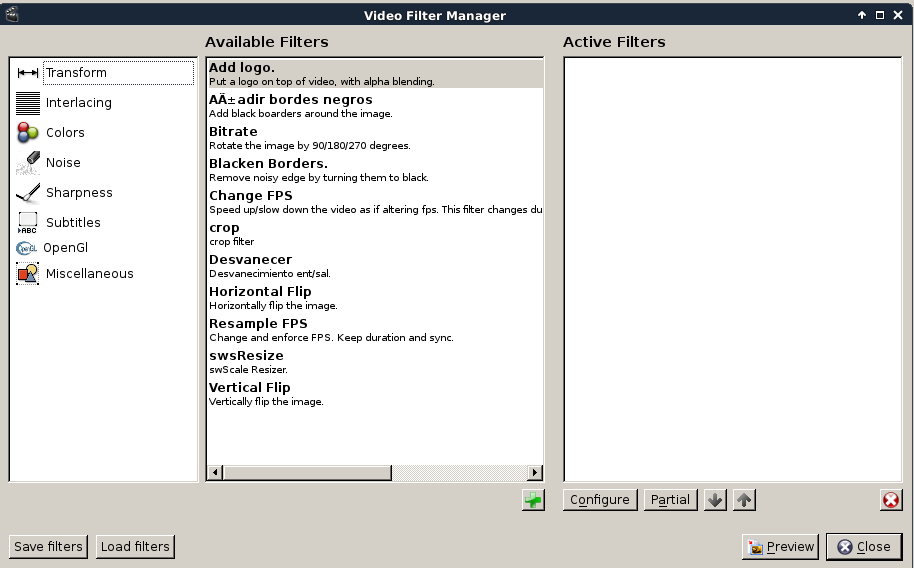Open the Subtitles filter category

tap(104, 223)
